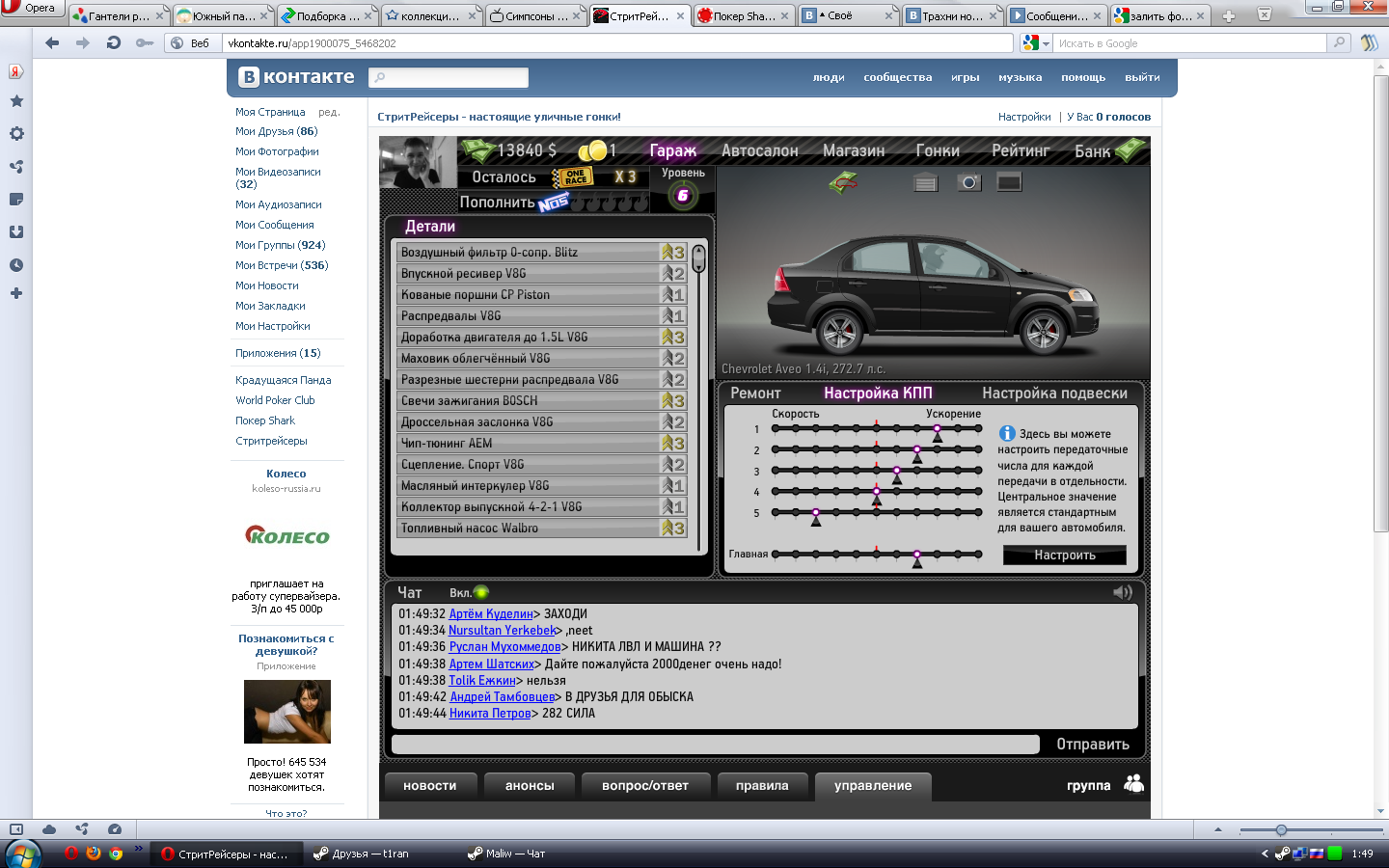Open Артём Куделин chat user link
This screenshot has width=1389, height=868.
491,613
